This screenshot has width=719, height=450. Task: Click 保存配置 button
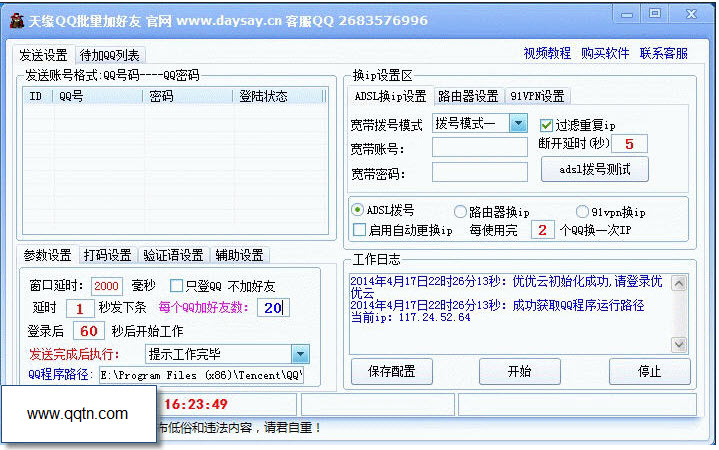[x=392, y=371]
